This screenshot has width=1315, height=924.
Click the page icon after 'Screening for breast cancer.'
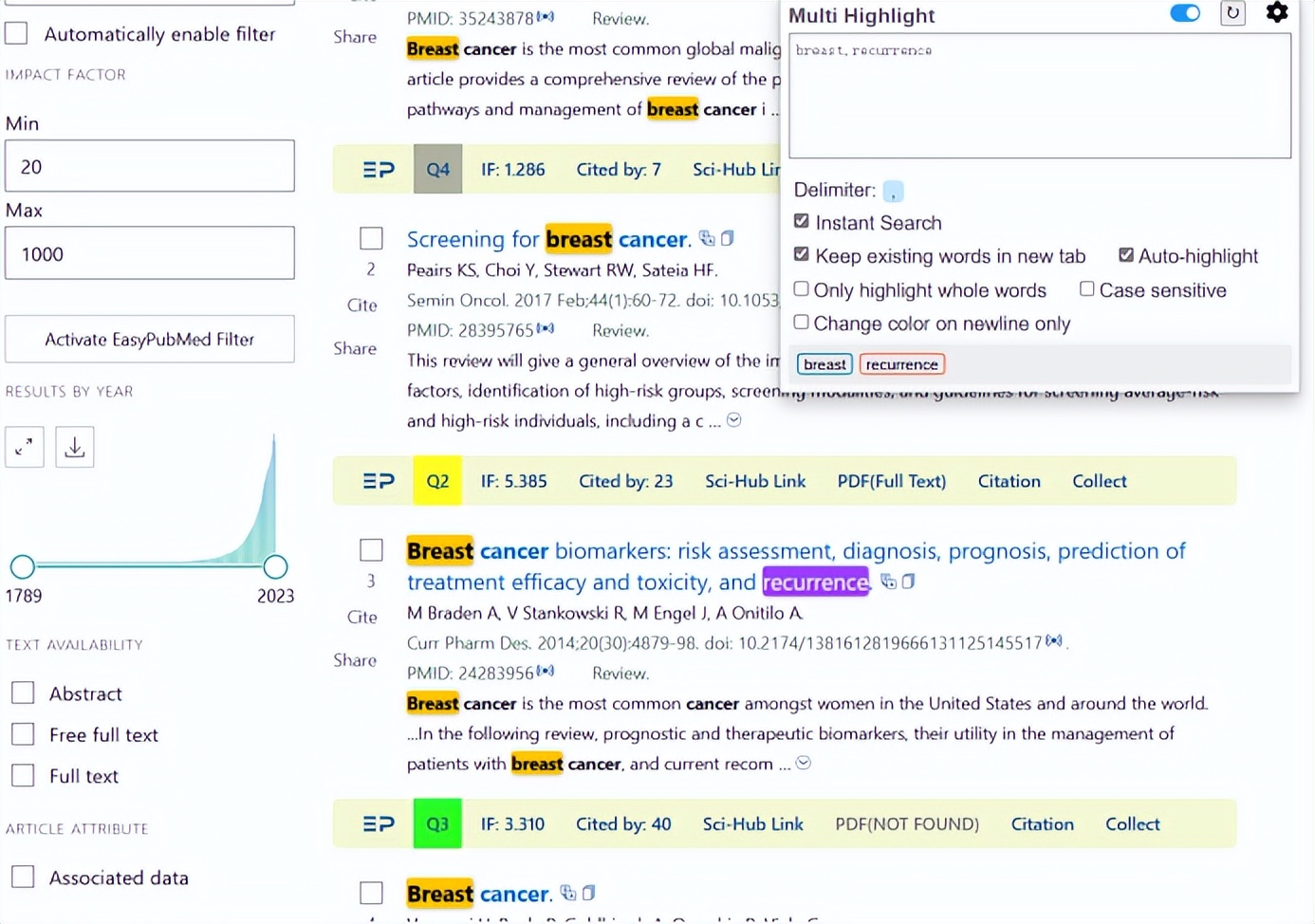(727, 238)
